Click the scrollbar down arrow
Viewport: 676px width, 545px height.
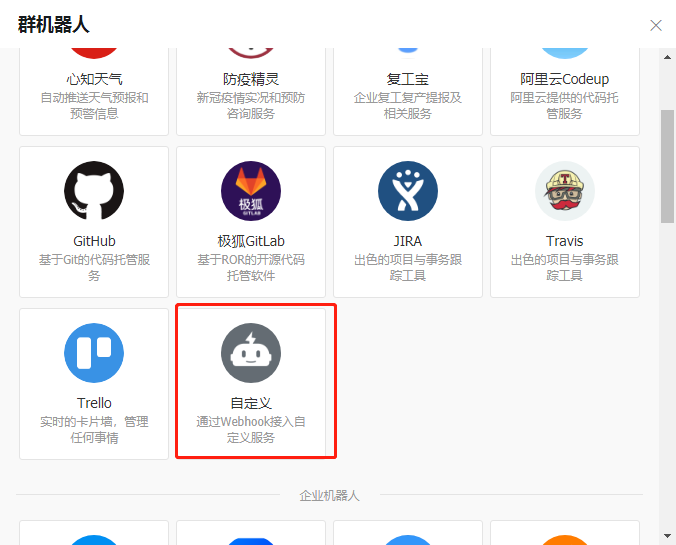[667, 536]
